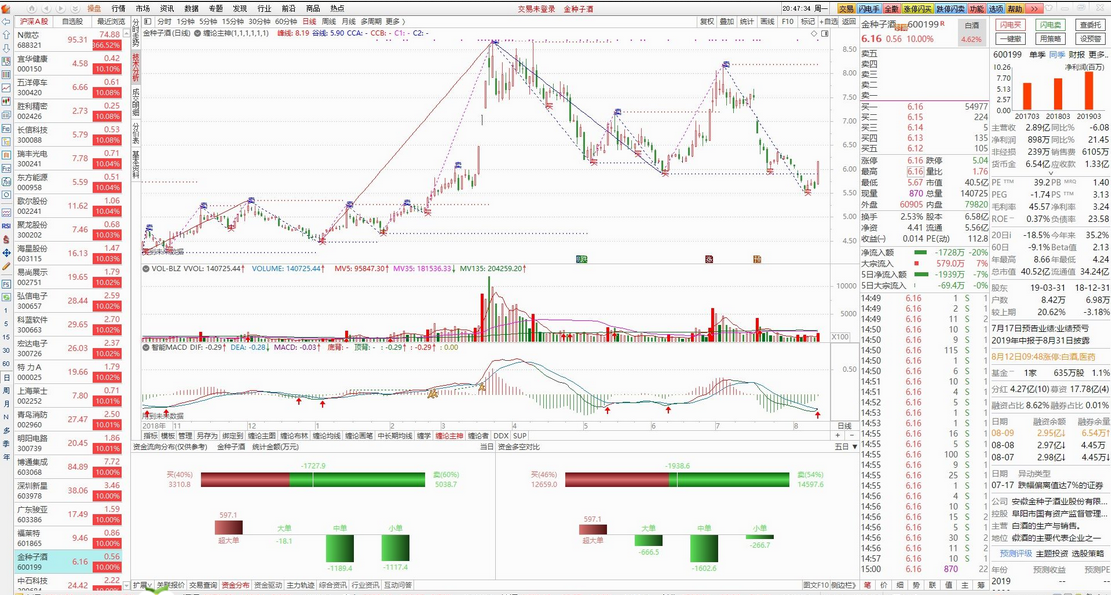Click the left-arrow icon in the left sidebar

coord(6,21)
